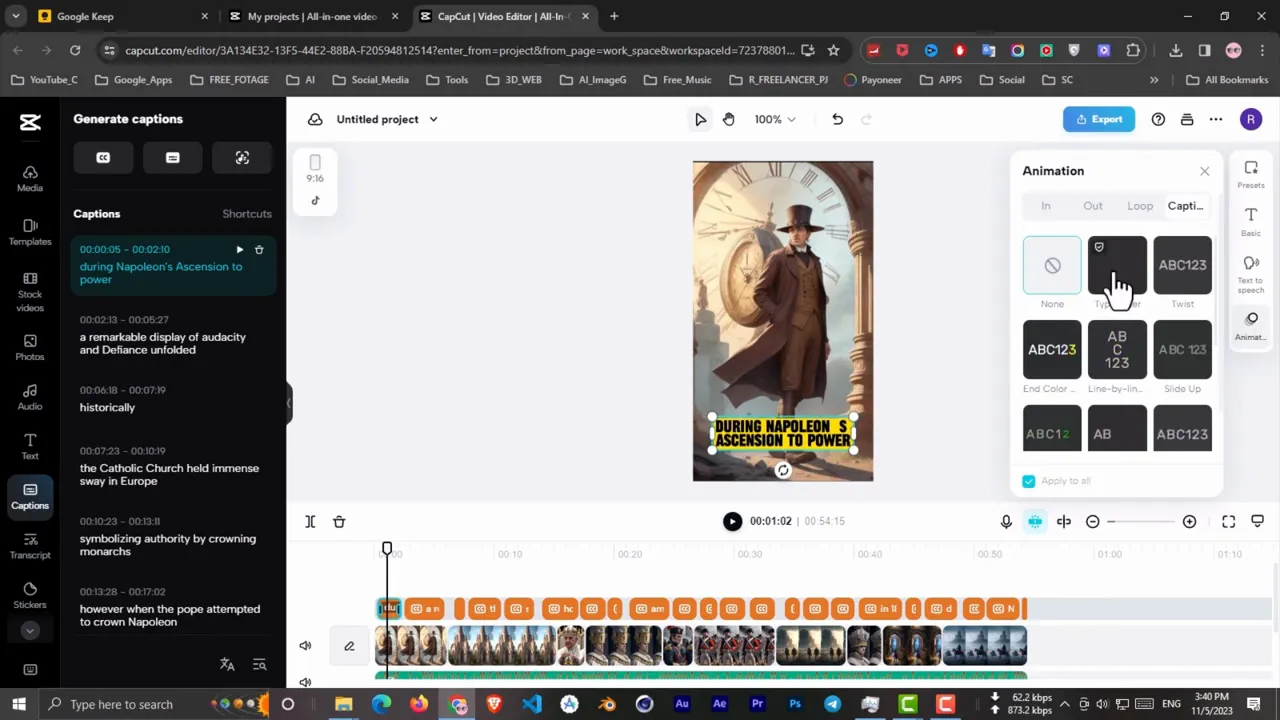
Task: Click the translate captions icon
Action: pyautogui.click(x=227, y=665)
